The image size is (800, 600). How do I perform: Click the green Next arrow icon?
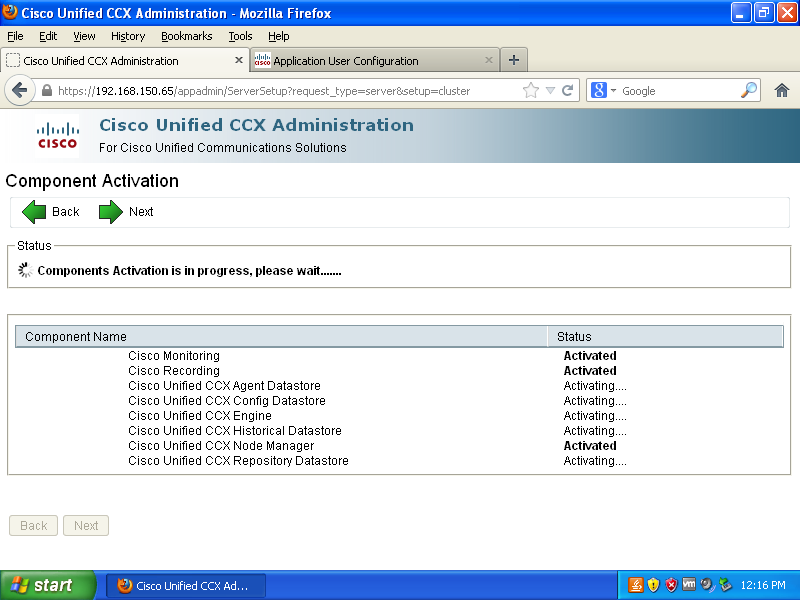[x=111, y=212]
